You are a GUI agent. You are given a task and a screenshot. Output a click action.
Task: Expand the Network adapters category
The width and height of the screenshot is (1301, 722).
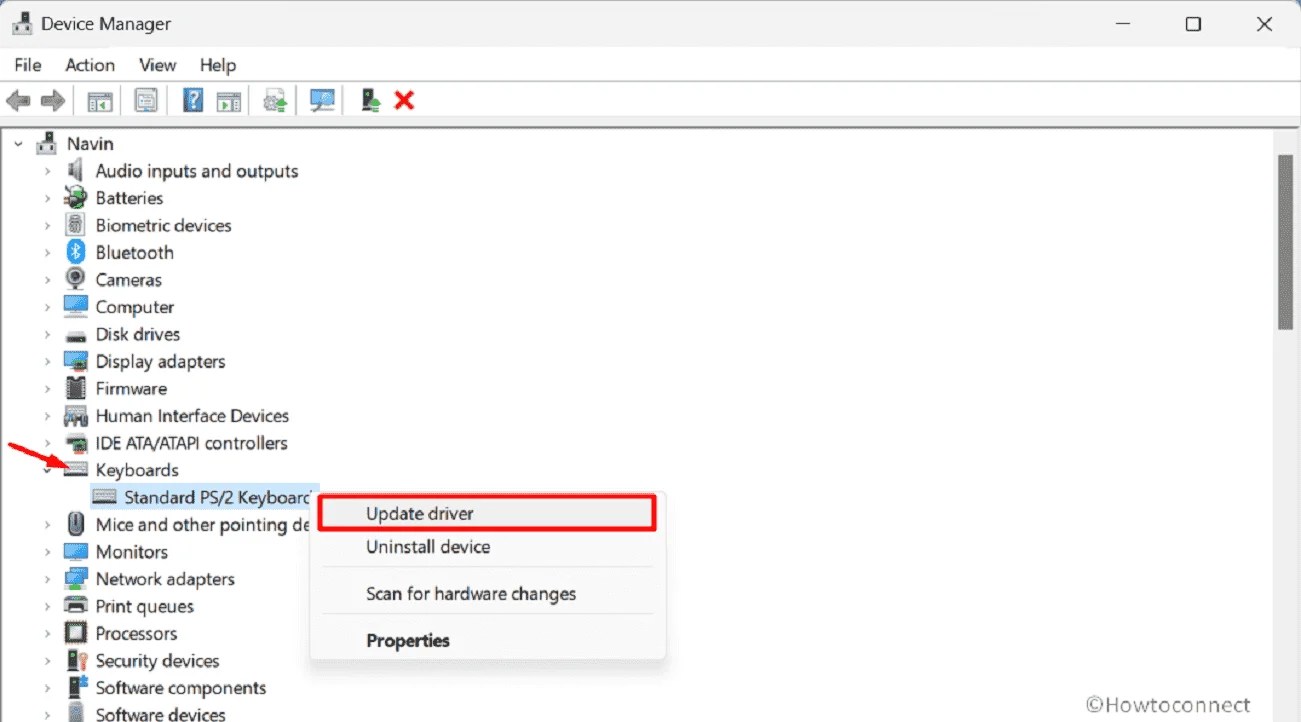48,579
